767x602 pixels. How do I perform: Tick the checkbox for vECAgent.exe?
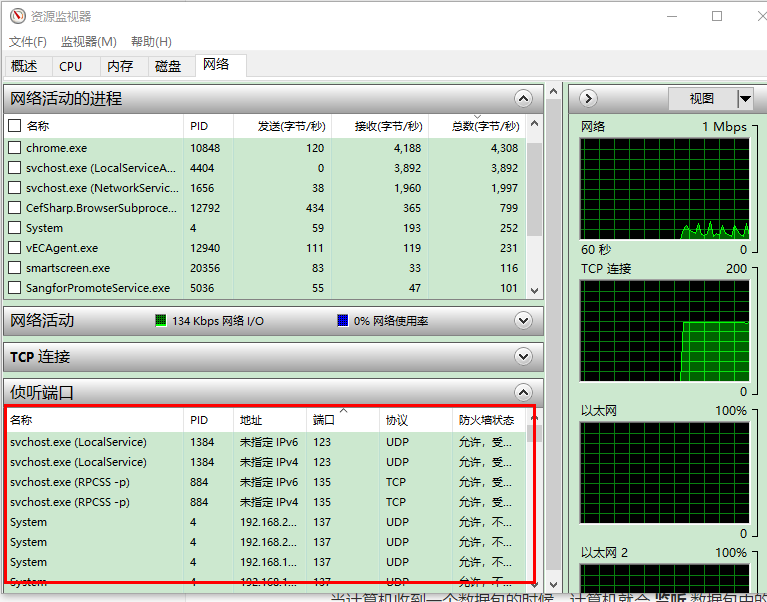point(15,248)
